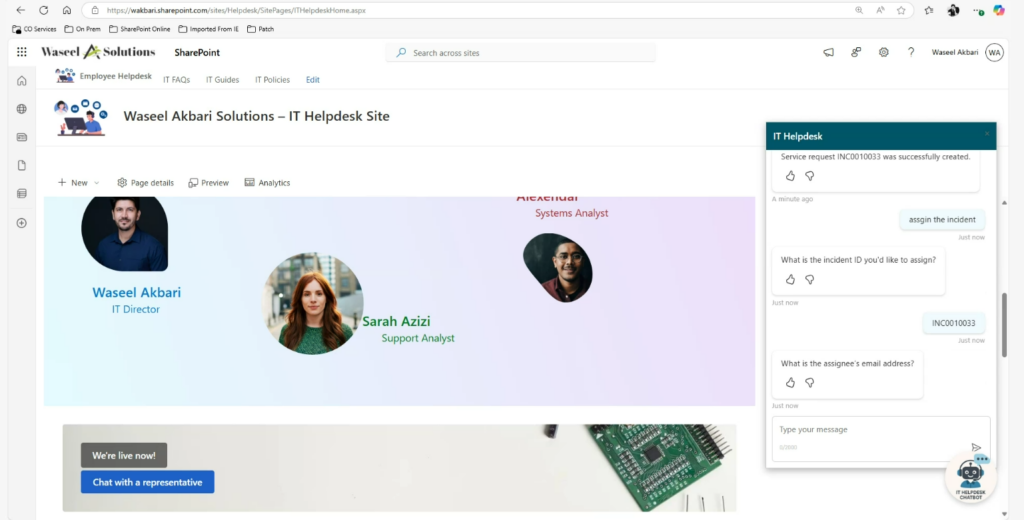Click Chat with a representative button
Viewport: 1024px width, 520px height.
[148, 482]
